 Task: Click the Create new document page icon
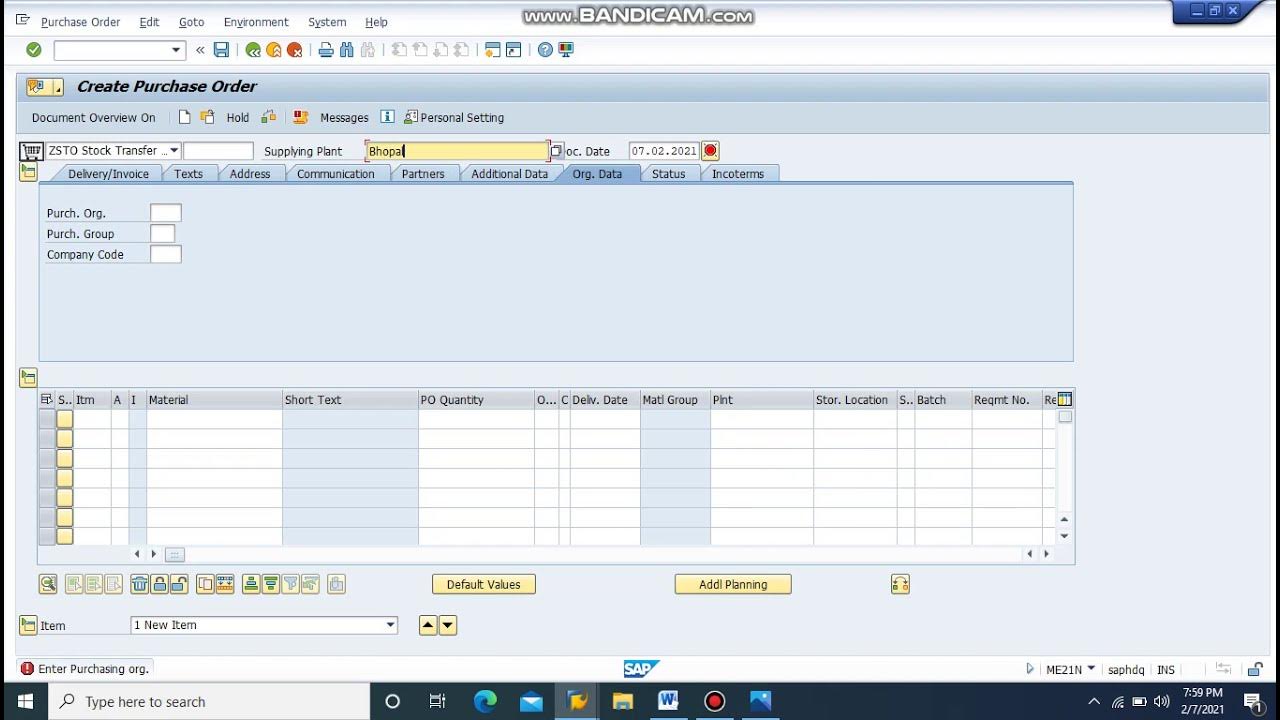coord(184,117)
